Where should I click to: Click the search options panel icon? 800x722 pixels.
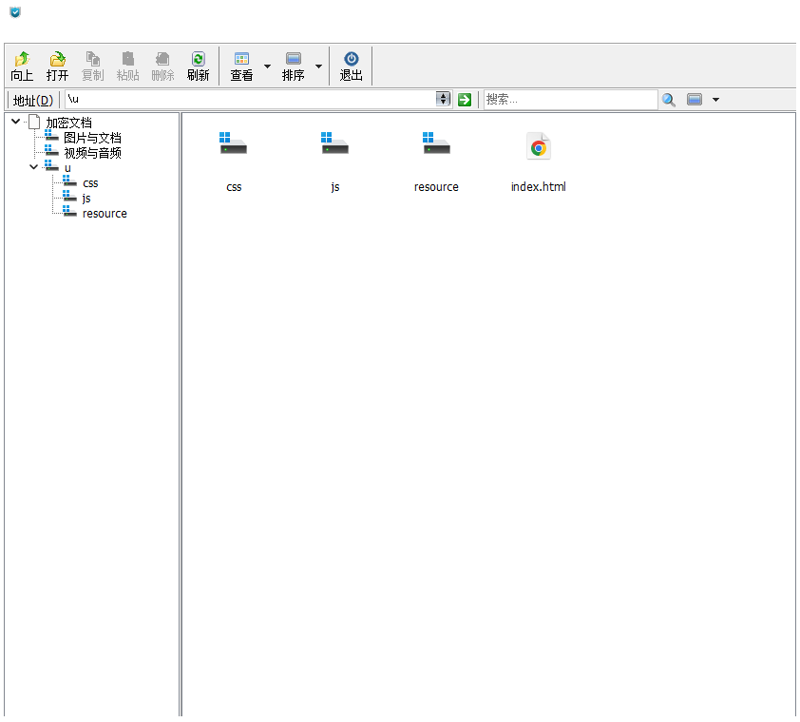pos(694,99)
